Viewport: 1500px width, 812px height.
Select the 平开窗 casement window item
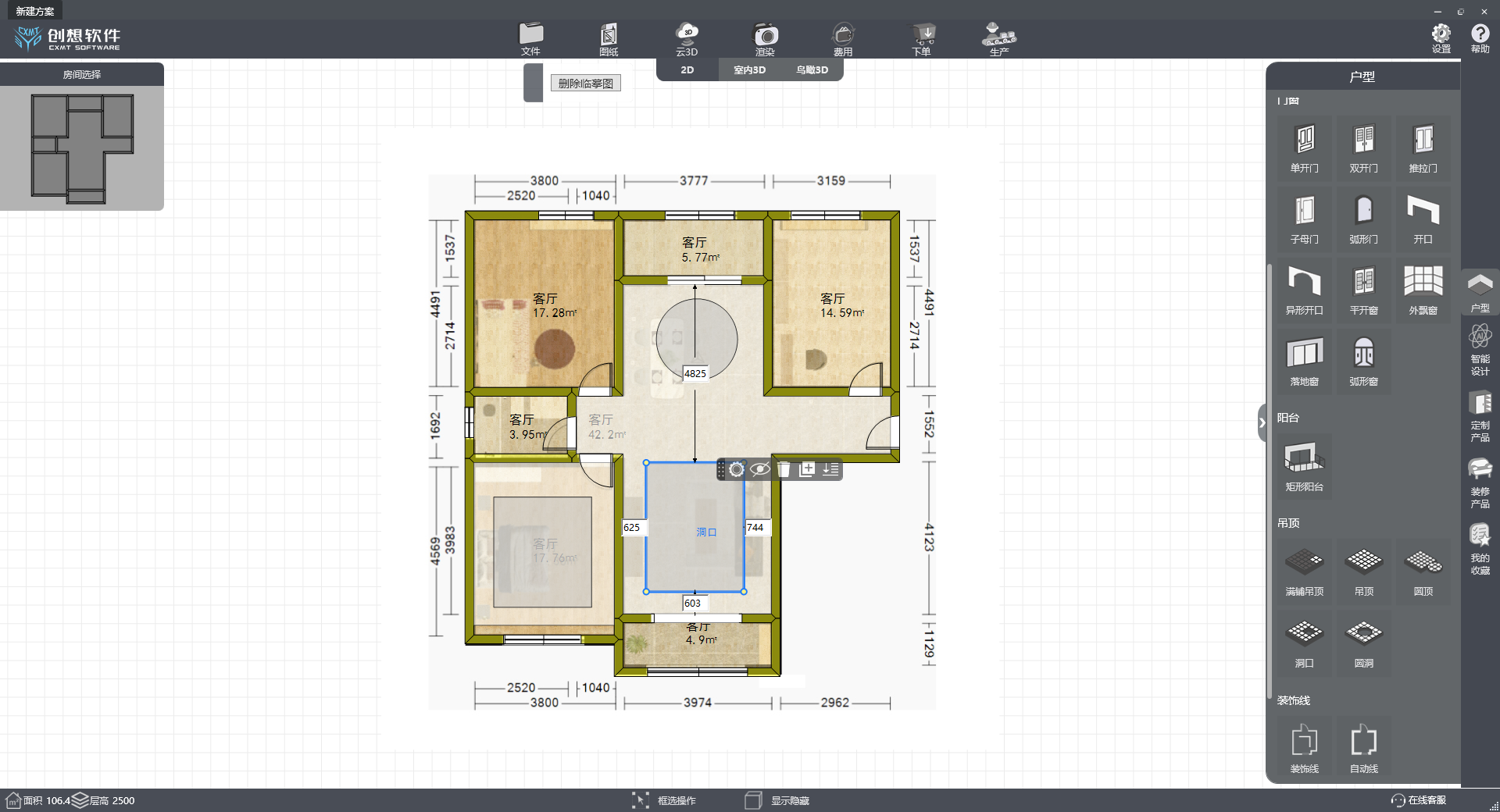[1364, 290]
